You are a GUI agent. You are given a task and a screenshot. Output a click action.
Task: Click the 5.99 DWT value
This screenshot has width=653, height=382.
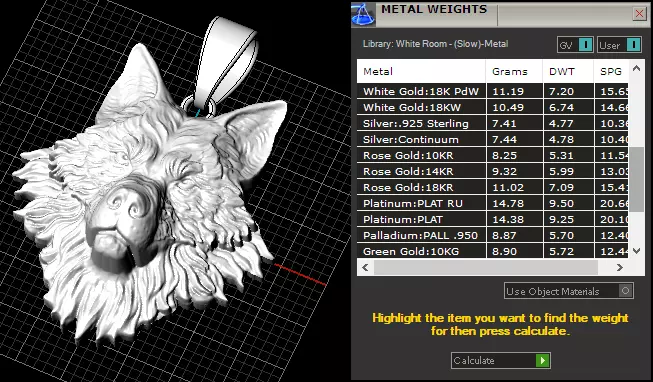point(561,171)
